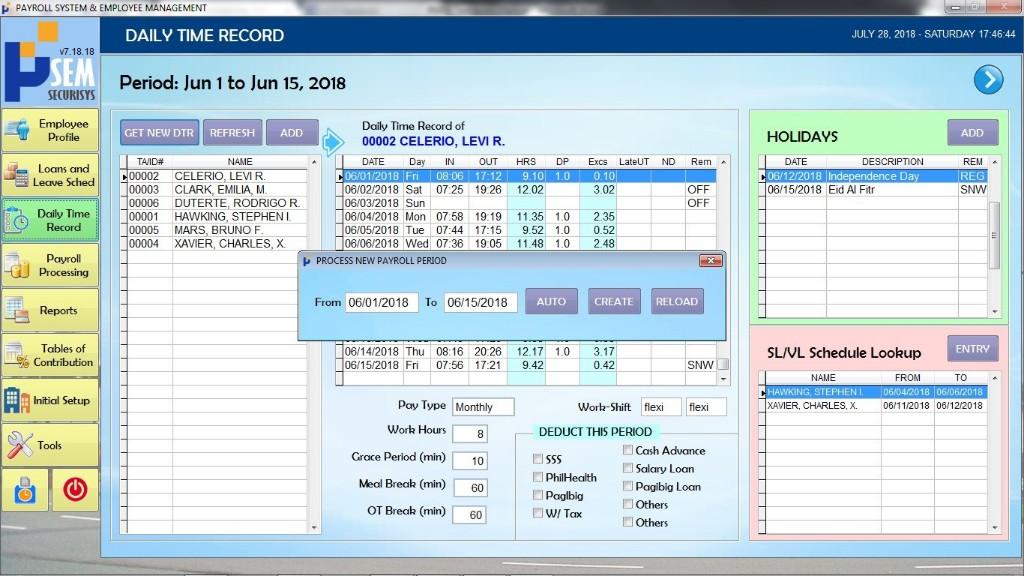The image size is (1024, 576).
Task: Click RELOAD in payroll period dialog
Action: [677, 301]
